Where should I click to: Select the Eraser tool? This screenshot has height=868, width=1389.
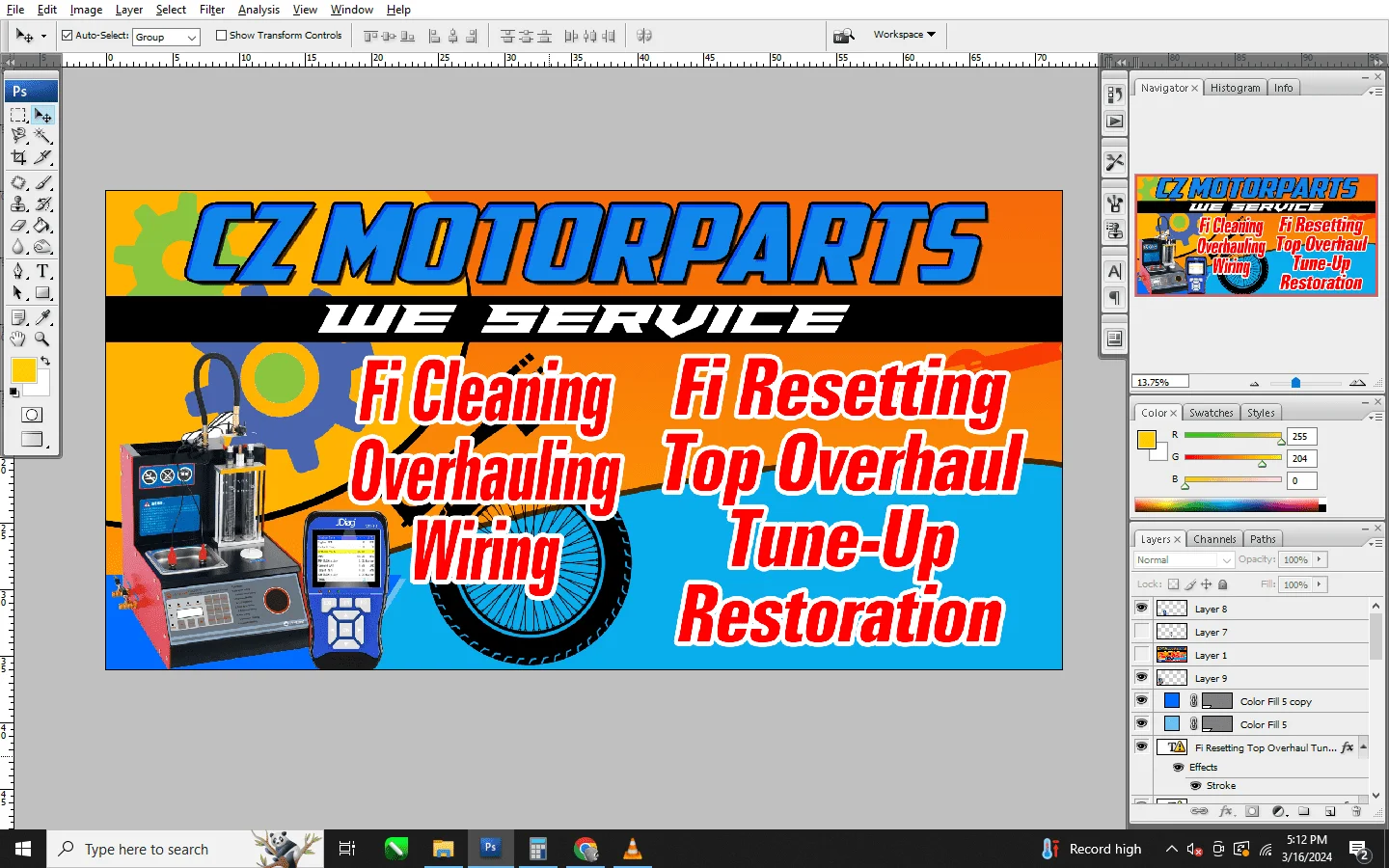tap(18, 225)
